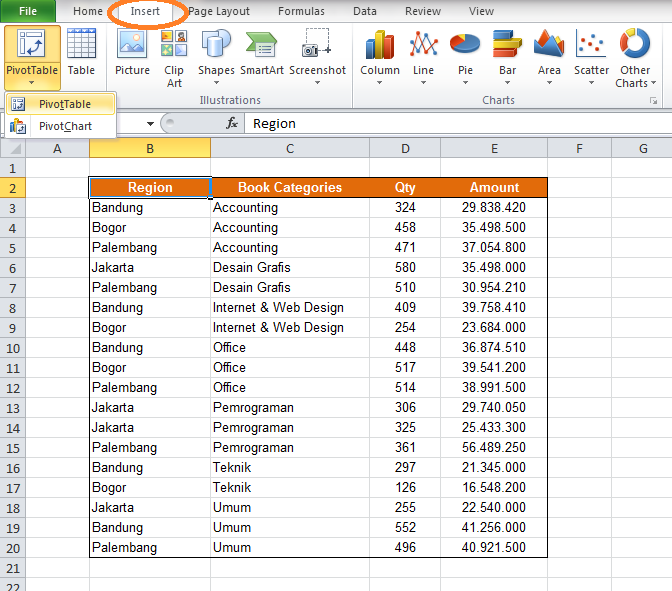Insert a Pie chart

pyautogui.click(x=465, y=56)
